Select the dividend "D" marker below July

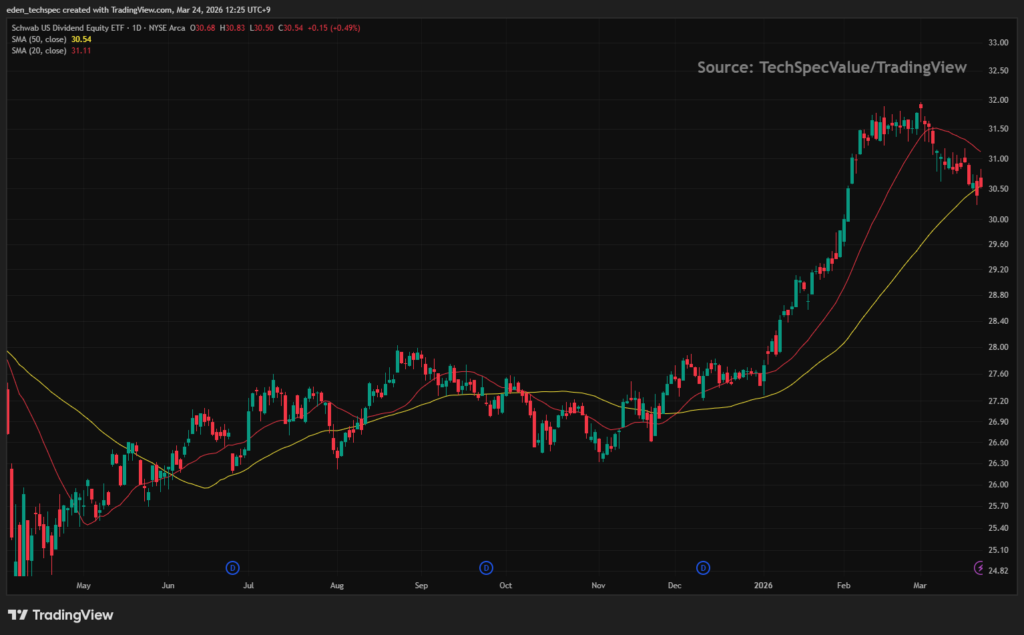(x=232, y=567)
